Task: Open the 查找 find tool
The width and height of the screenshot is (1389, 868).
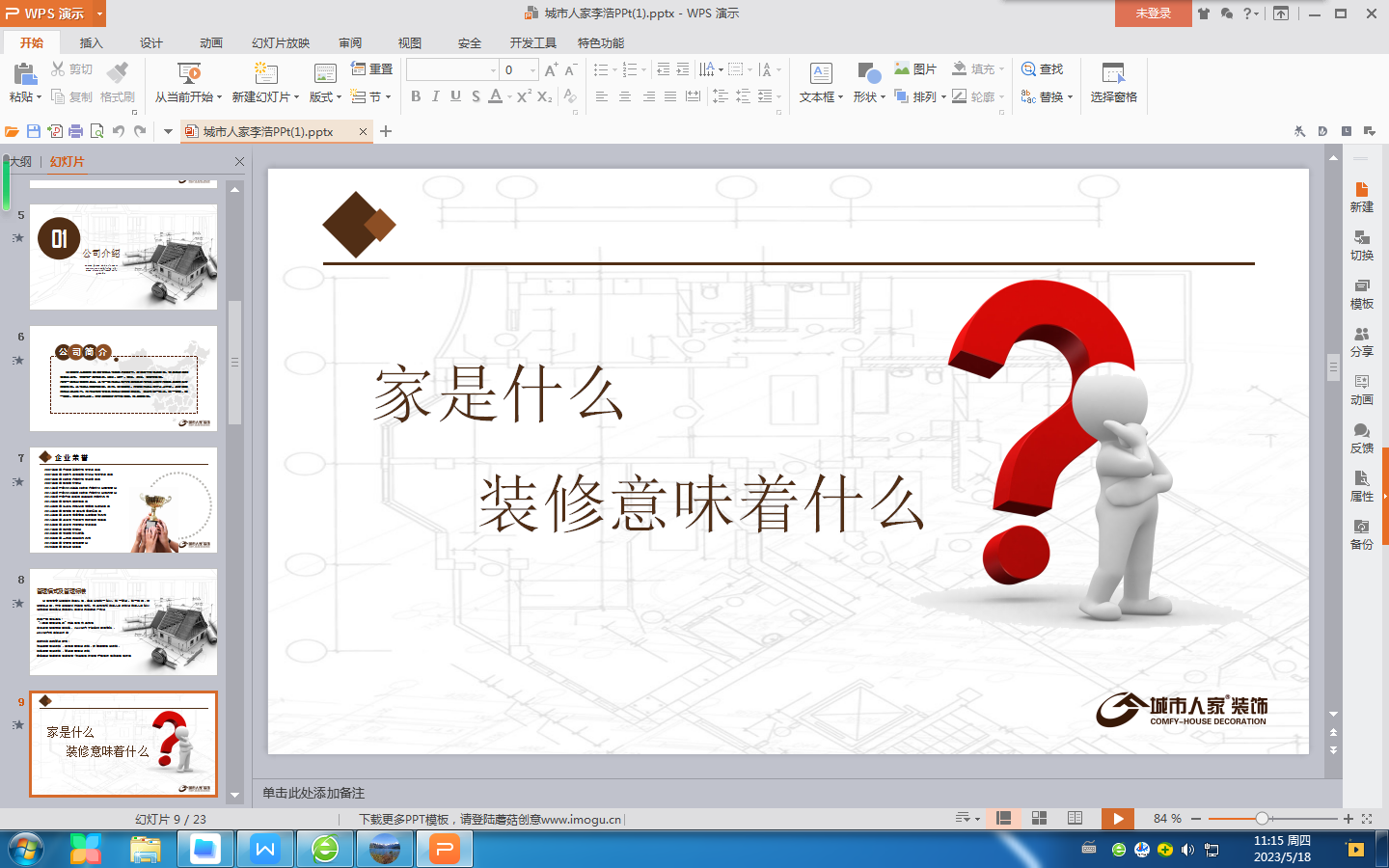Action: click(x=1042, y=69)
